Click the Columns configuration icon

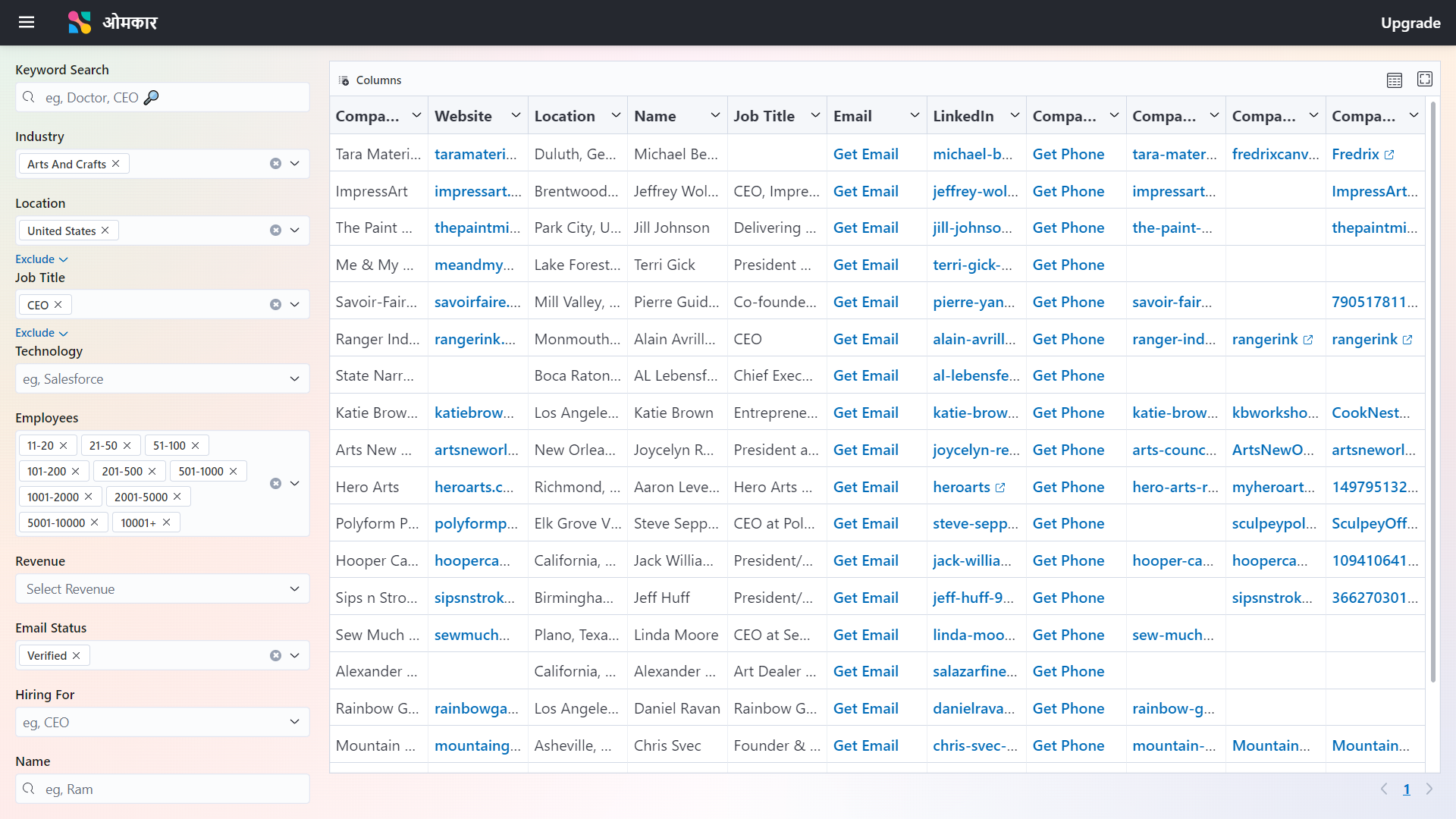pyautogui.click(x=346, y=79)
